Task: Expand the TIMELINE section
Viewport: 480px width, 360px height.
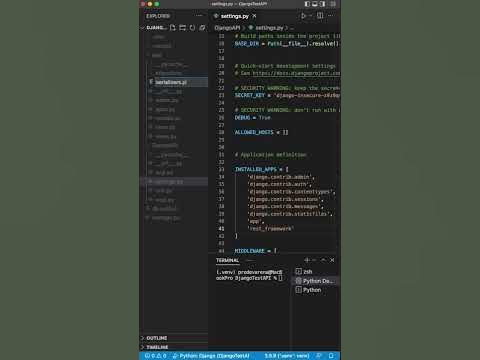Action: click(157, 347)
